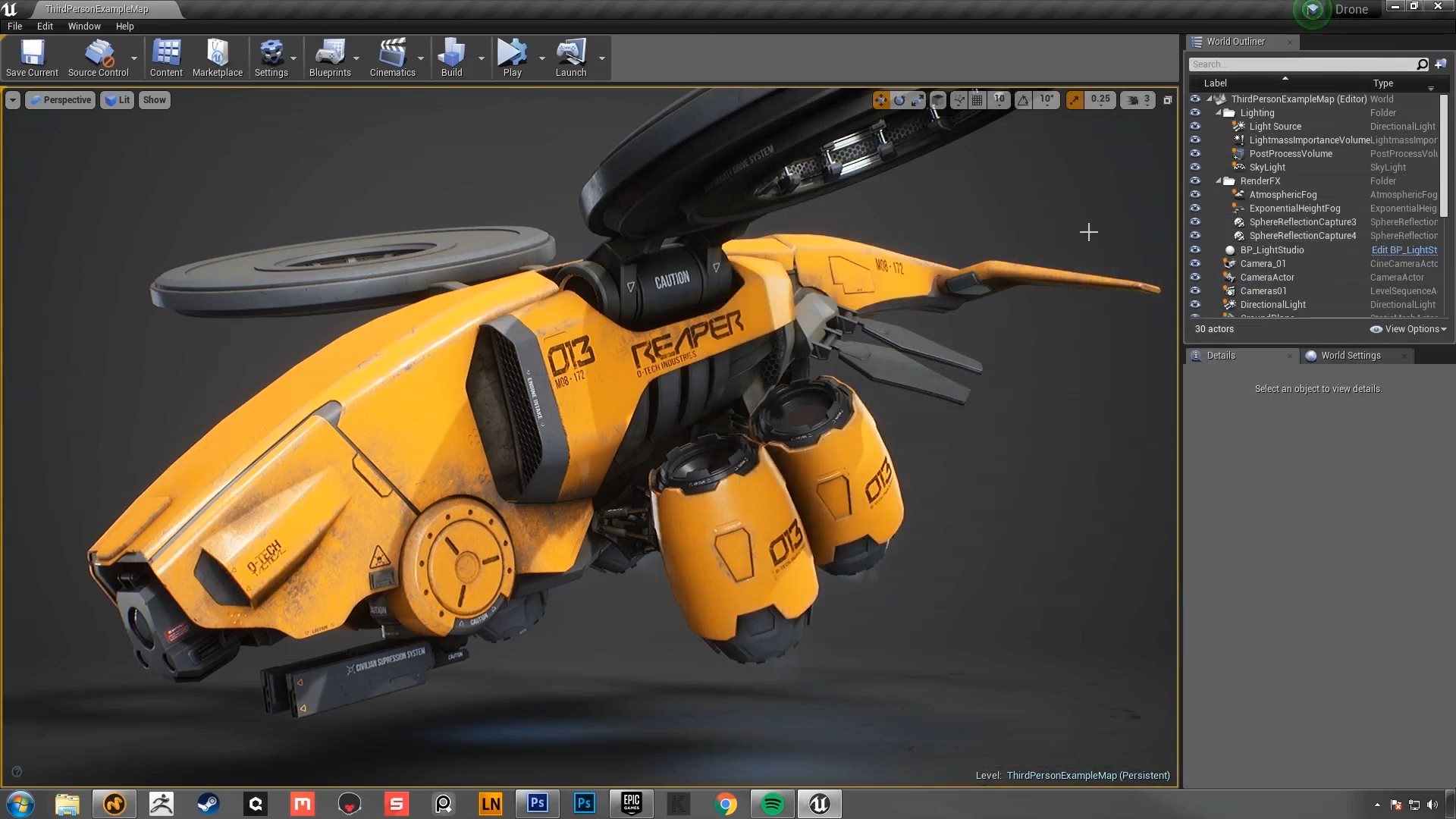Open the Content browser icon
Viewport: 1456px width, 819px height.
click(x=166, y=53)
